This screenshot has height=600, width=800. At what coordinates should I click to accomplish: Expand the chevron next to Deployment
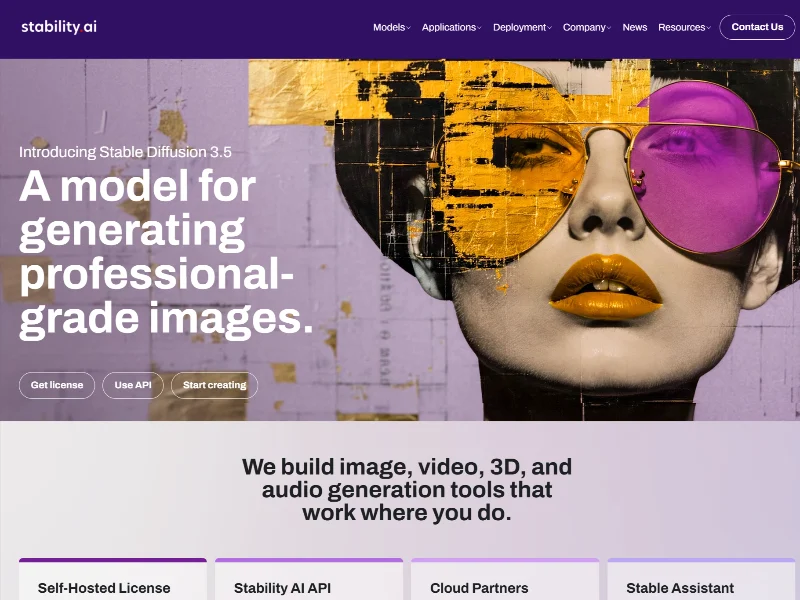tap(549, 28)
